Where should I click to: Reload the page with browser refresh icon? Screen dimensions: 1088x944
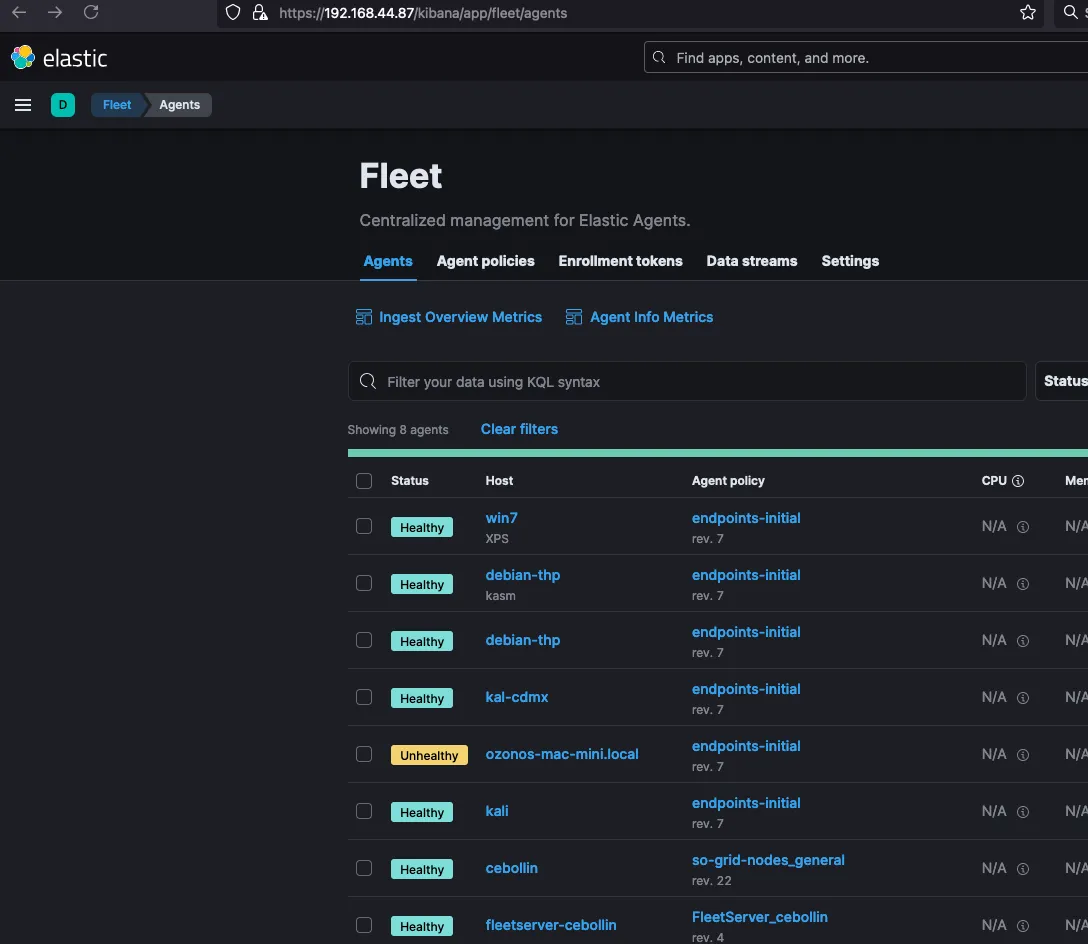coord(91,13)
